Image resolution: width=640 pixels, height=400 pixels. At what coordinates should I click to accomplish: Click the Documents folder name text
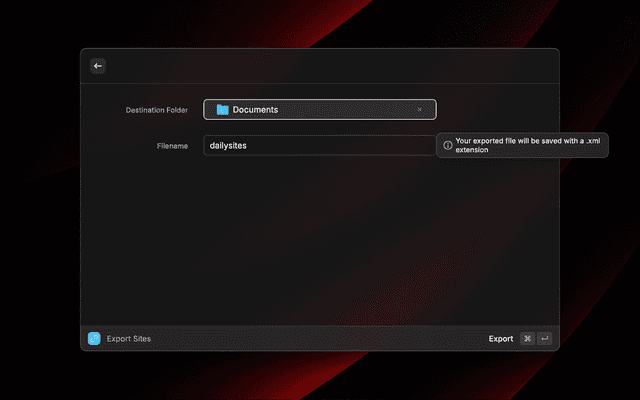(255, 109)
